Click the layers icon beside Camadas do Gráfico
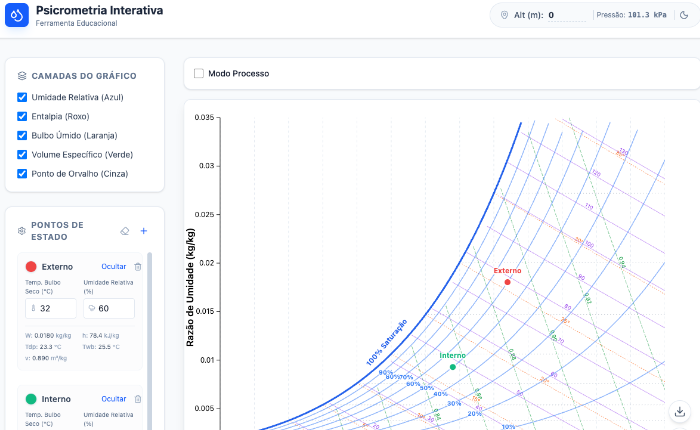This screenshot has width=700, height=430. 22,75
